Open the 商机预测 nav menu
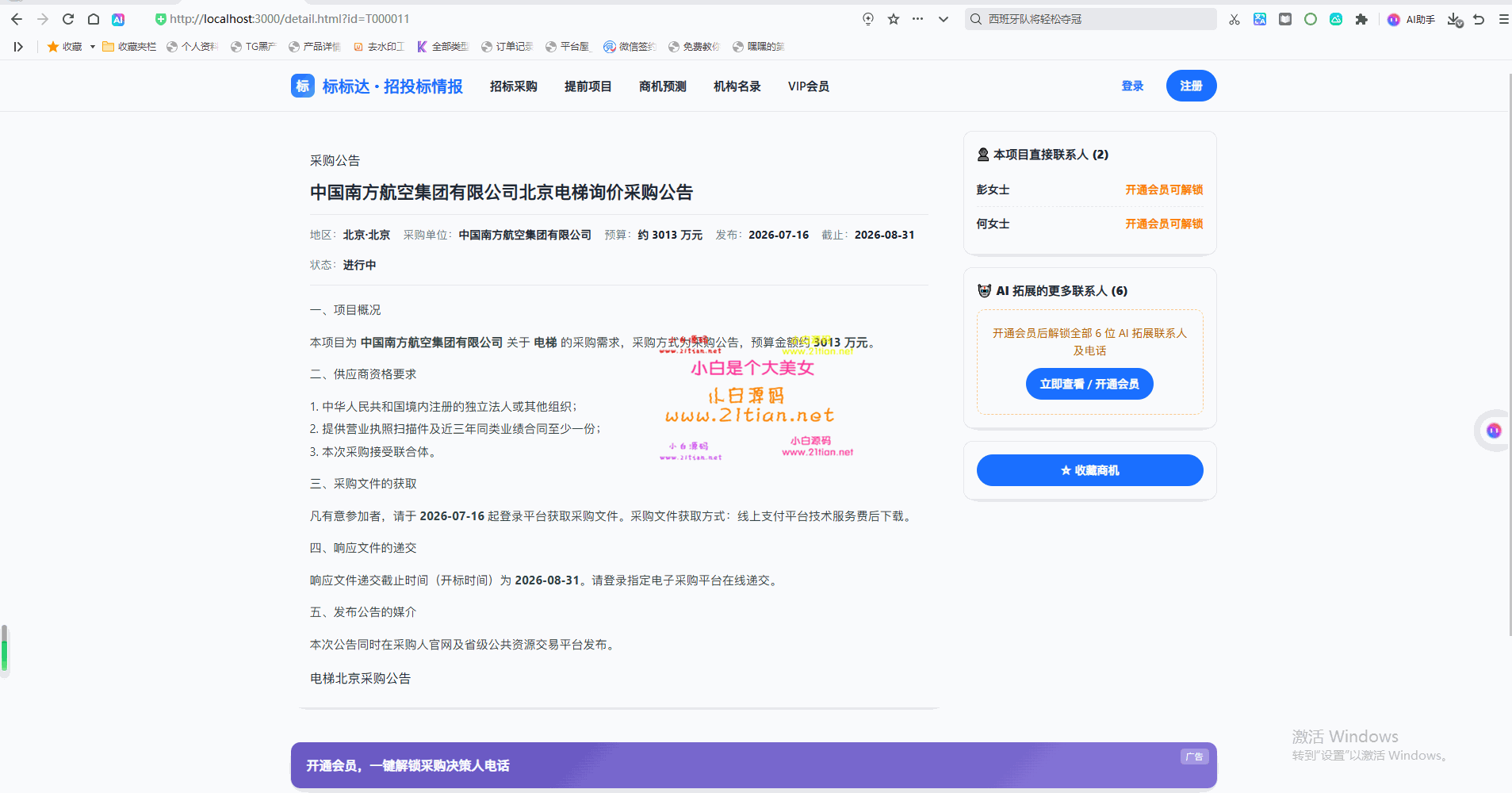The height and width of the screenshot is (793, 1512). (663, 86)
